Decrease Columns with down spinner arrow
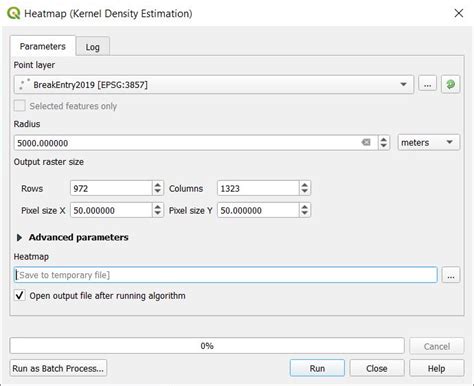Image resolution: width=474 pixels, height=386 pixels. pos(304,192)
